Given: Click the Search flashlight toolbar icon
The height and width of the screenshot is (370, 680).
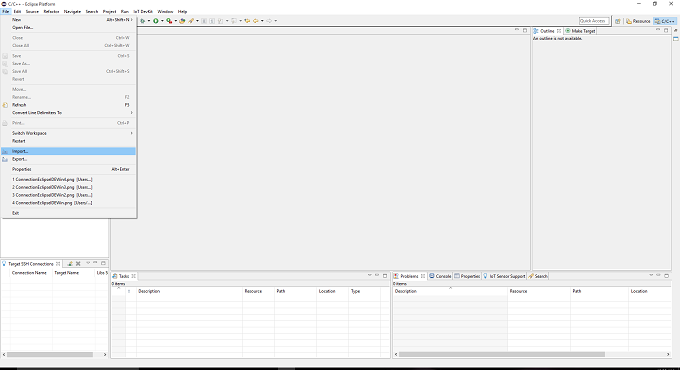Looking at the screenshot, I should 191,21.
